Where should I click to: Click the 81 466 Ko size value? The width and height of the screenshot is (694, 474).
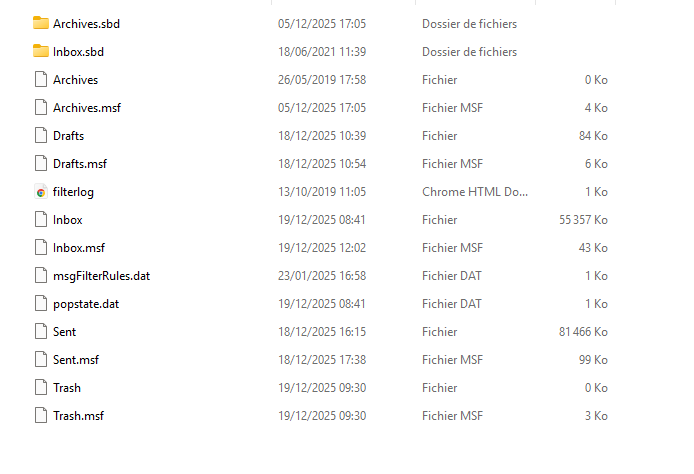583,331
